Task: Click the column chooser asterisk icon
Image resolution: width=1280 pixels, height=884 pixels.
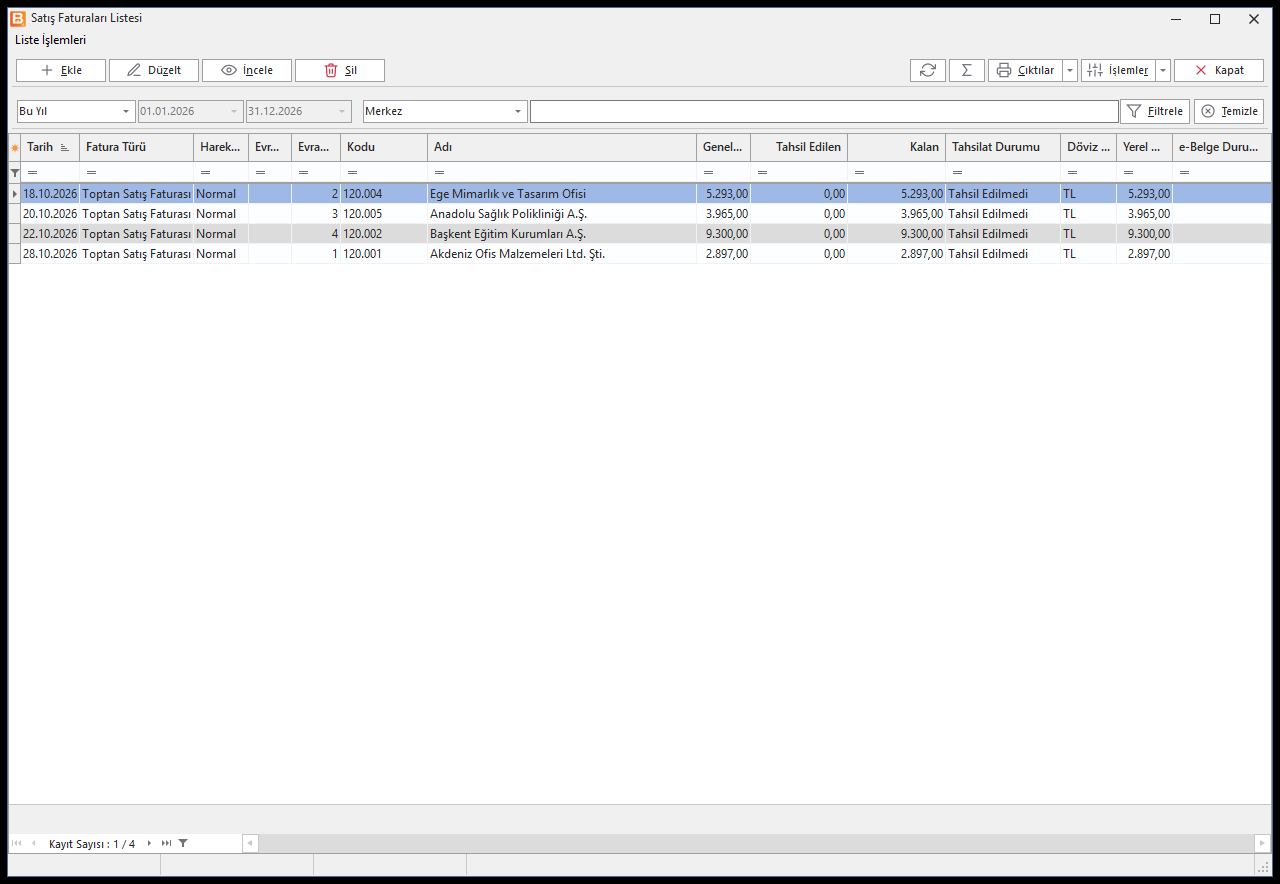Action: tap(14, 148)
